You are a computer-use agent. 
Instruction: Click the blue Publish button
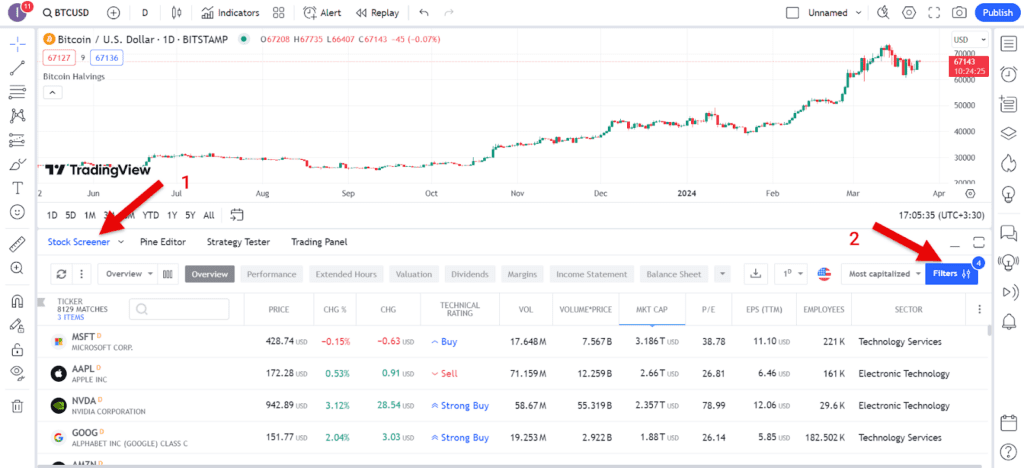click(997, 13)
